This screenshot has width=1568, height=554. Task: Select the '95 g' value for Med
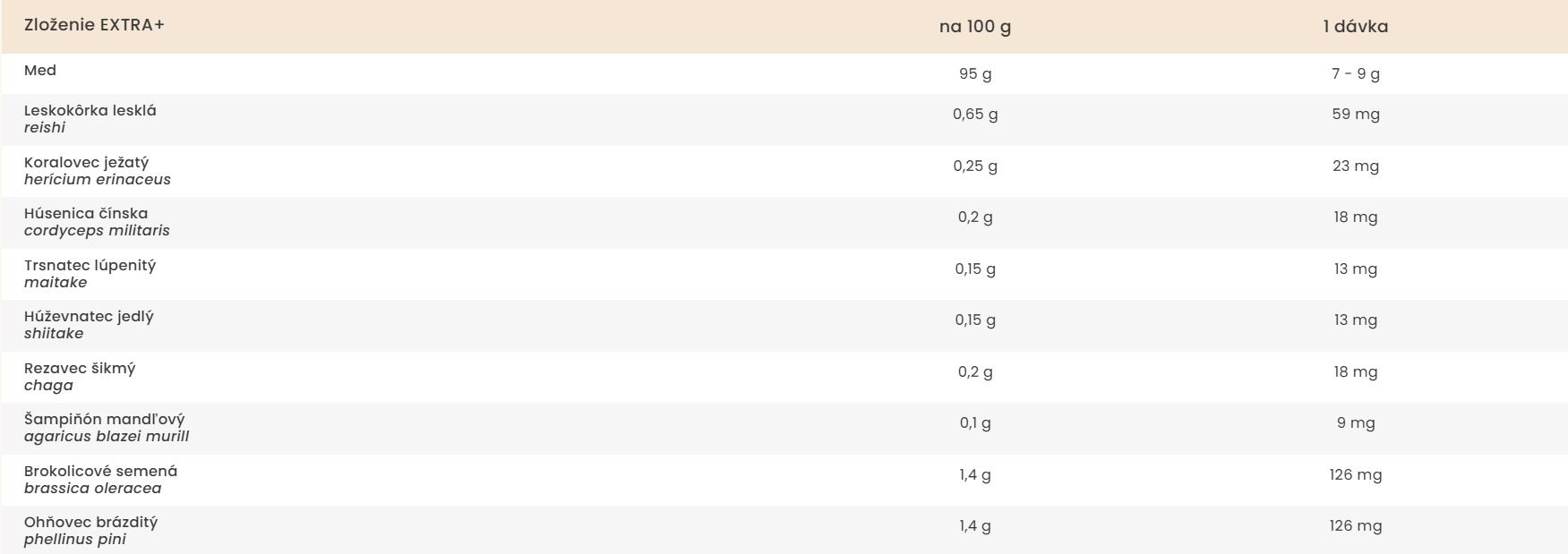pos(975,74)
